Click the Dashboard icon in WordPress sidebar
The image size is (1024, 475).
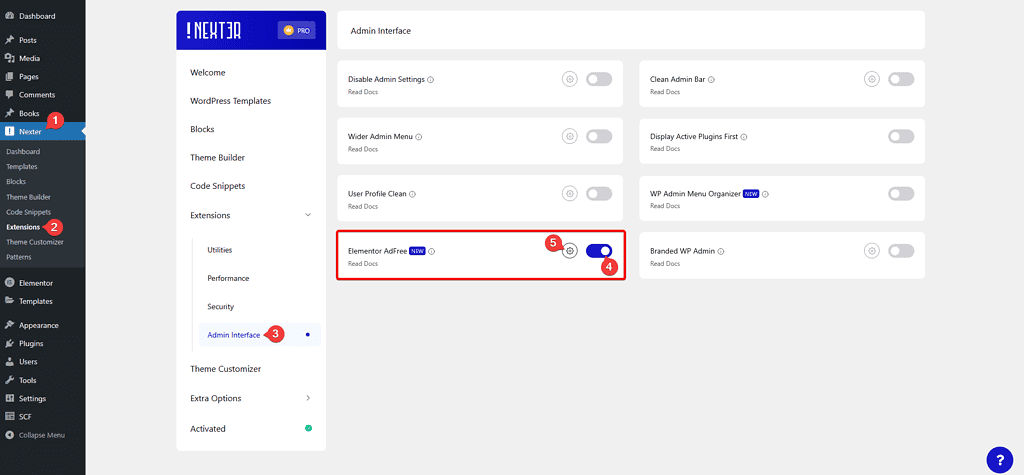(10, 16)
